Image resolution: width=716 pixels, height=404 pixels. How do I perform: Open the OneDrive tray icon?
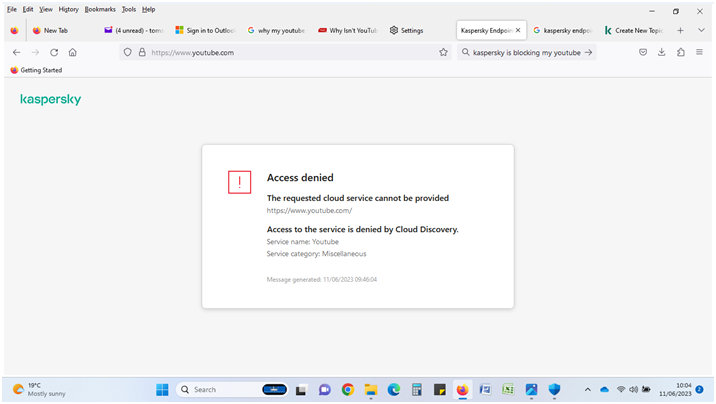[605, 389]
